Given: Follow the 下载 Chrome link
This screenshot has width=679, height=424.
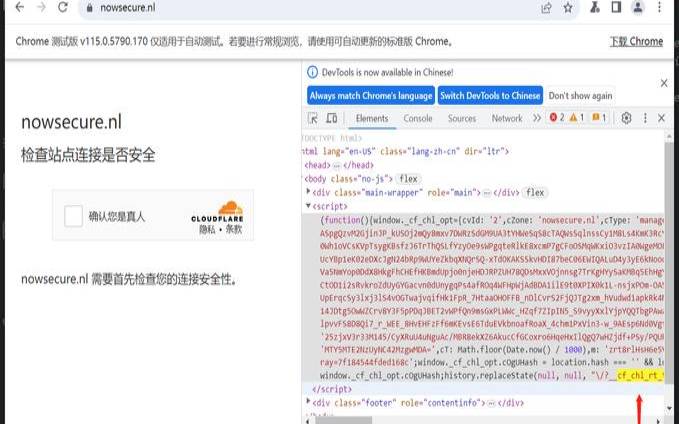Looking at the screenshot, I should tap(636, 42).
